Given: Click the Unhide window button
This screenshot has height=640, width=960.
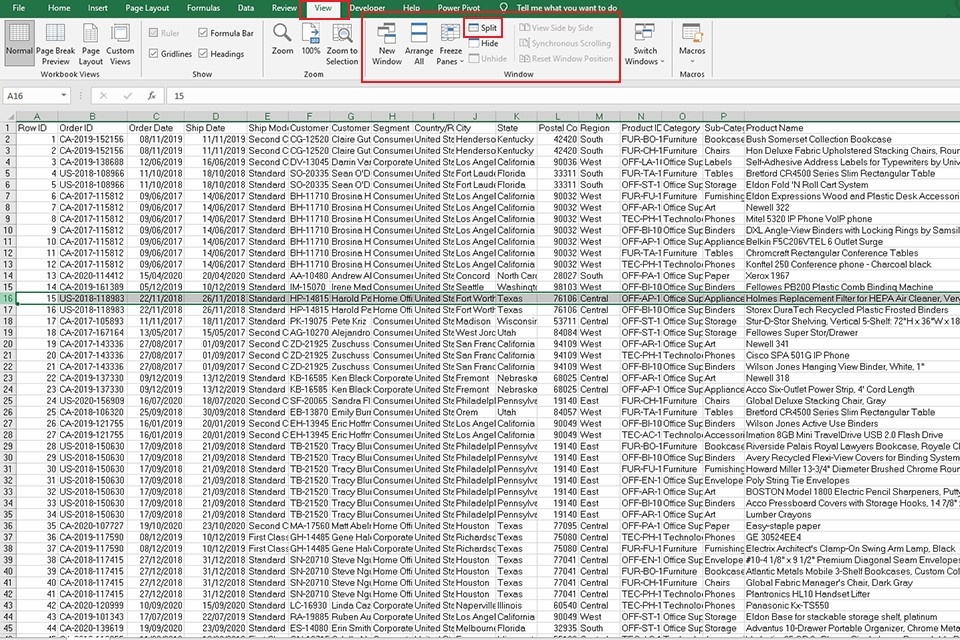Looking at the screenshot, I should coord(488,59).
